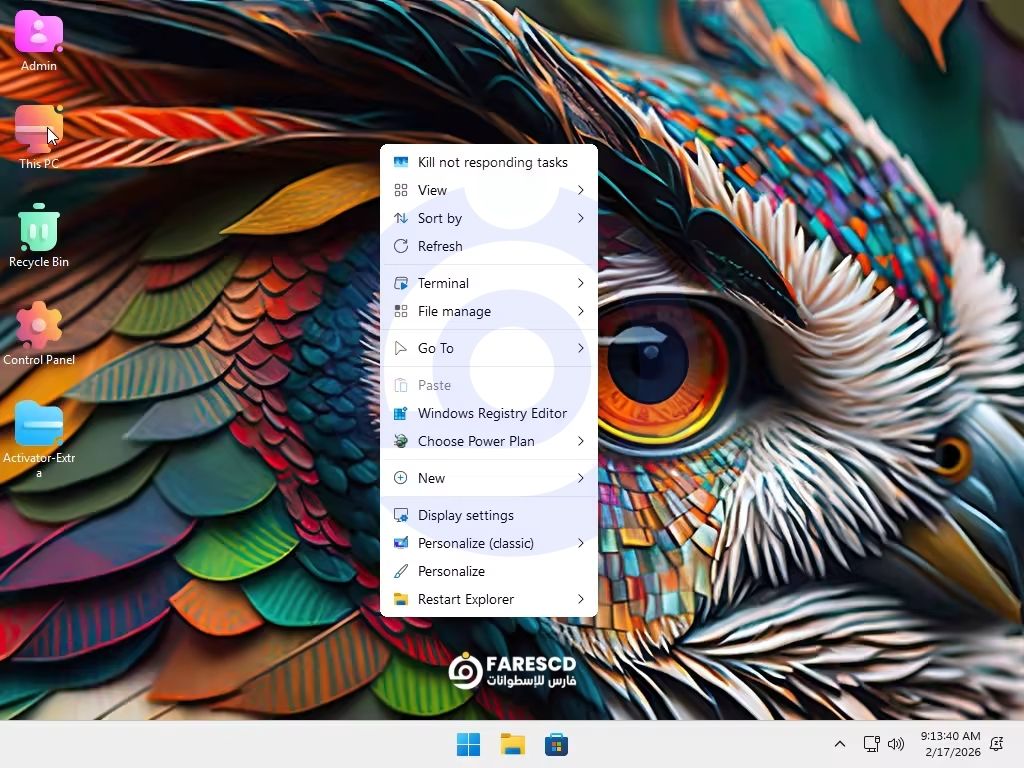Viewport: 1024px width, 768px height.
Task: Click the Windows Start button
Action: 468,744
